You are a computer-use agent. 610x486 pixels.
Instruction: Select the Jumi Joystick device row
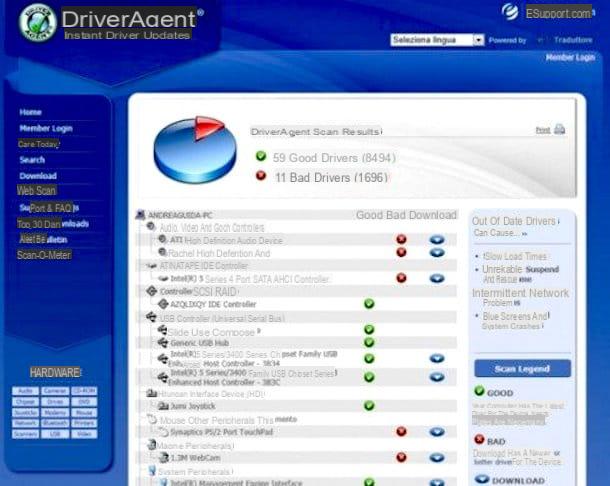(x=298, y=406)
